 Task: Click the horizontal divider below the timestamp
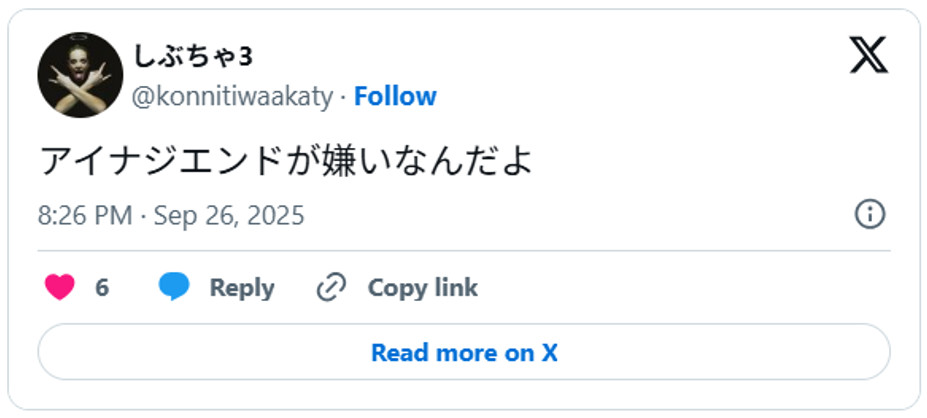coord(463,250)
